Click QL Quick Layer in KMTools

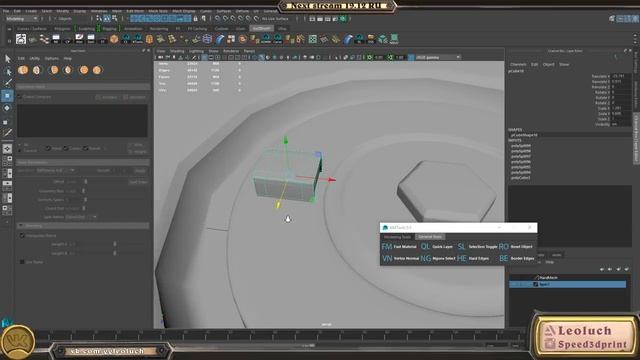tap(437, 247)
